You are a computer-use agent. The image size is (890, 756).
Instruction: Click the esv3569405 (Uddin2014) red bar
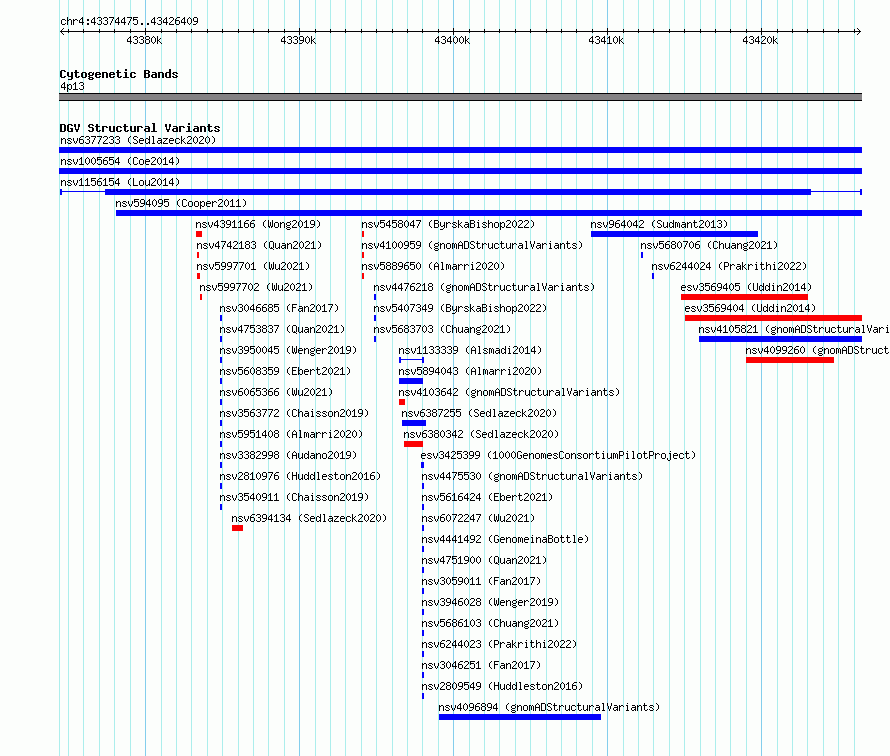click(744, 297)
